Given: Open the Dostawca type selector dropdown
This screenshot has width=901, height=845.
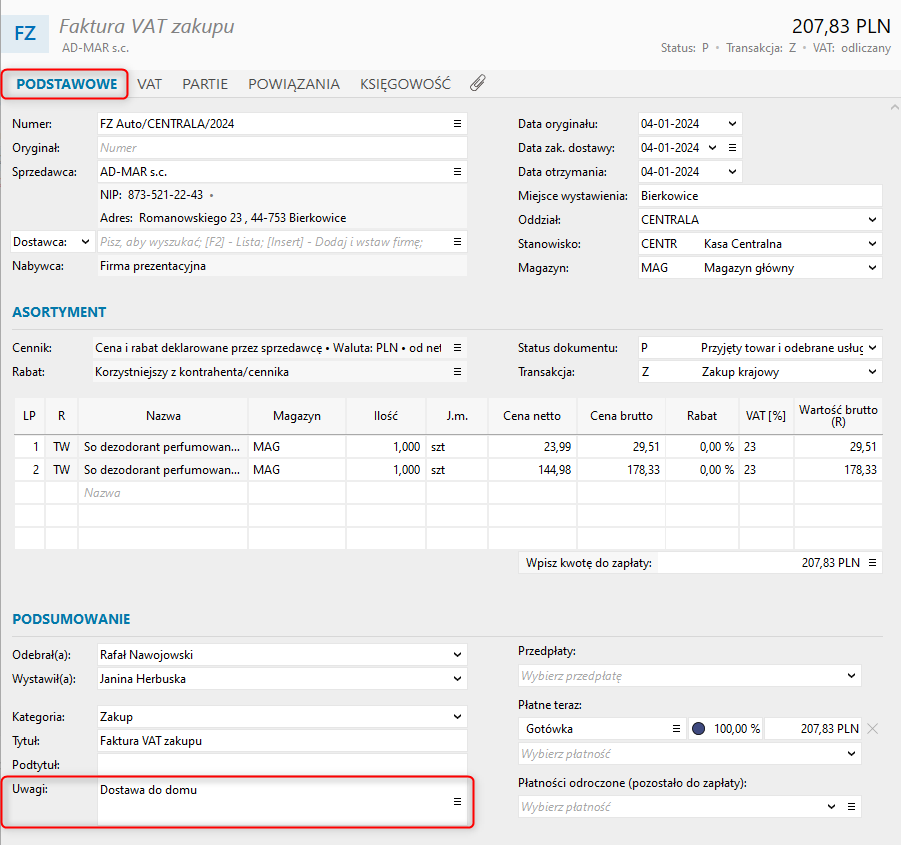Looking at the screenshot, I should click(86, 242).
